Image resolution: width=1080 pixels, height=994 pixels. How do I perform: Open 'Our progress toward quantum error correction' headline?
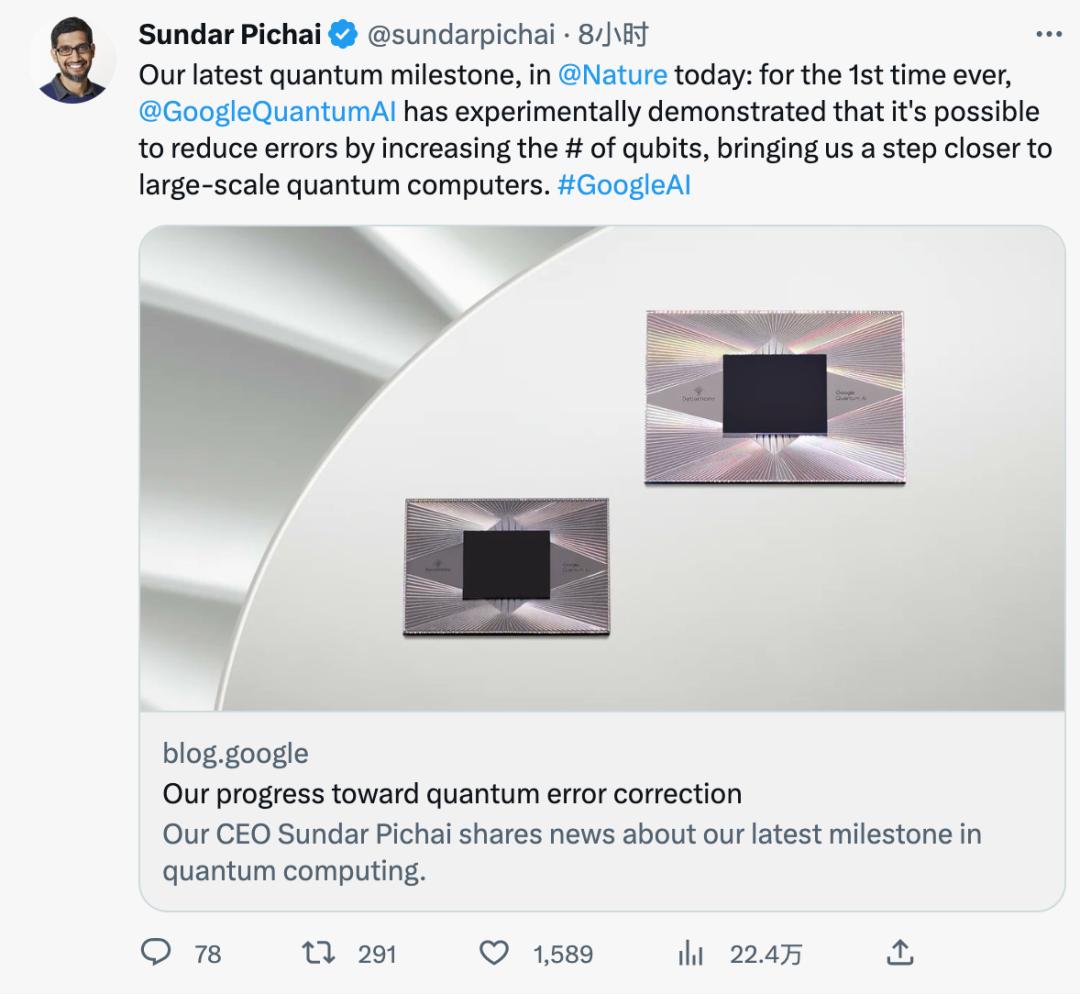(x=452, y=794)
